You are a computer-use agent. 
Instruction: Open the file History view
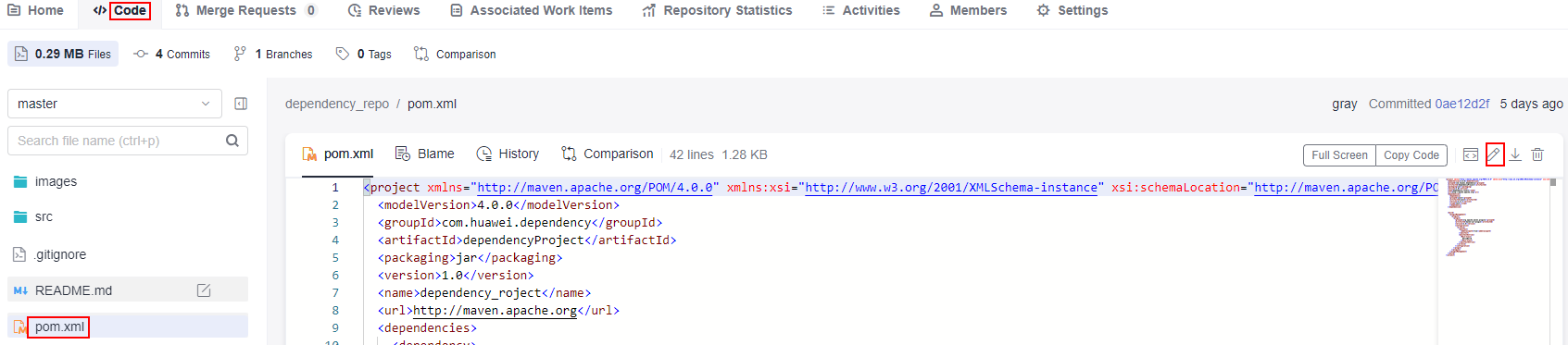pyautogui.click(x=508, y=154)
